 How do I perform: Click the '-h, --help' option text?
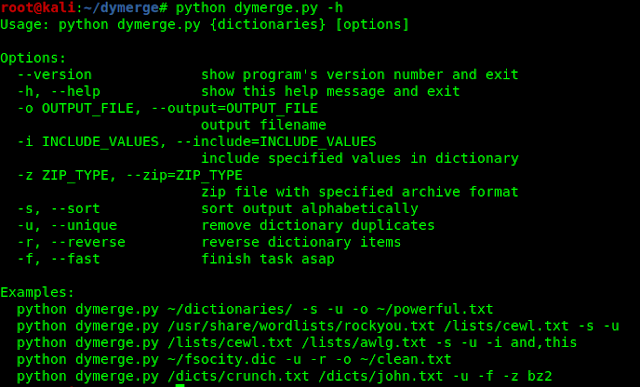click(59, 91)
